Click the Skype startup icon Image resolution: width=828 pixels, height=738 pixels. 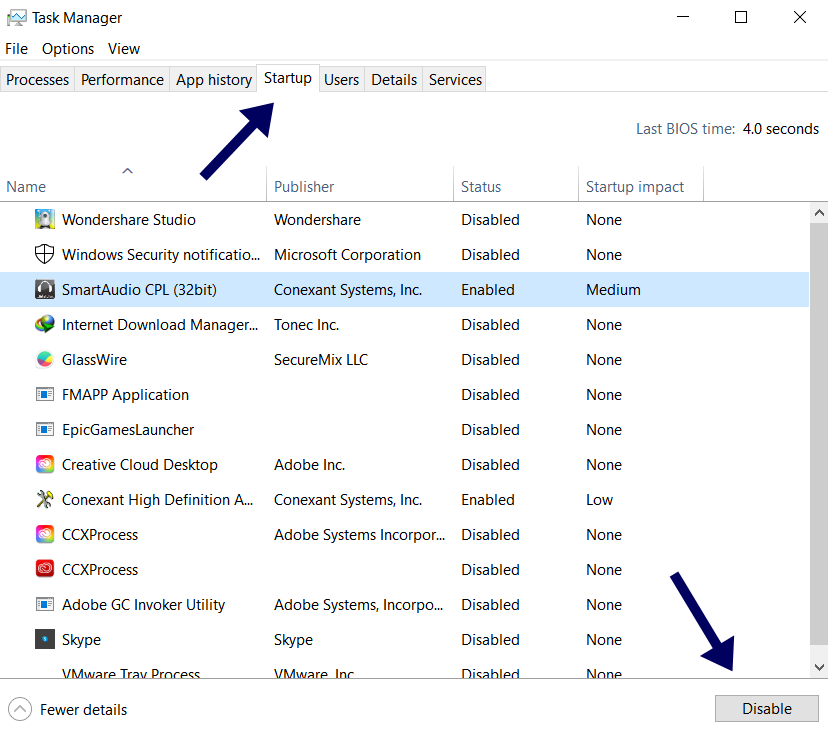(x=44, y=639)
